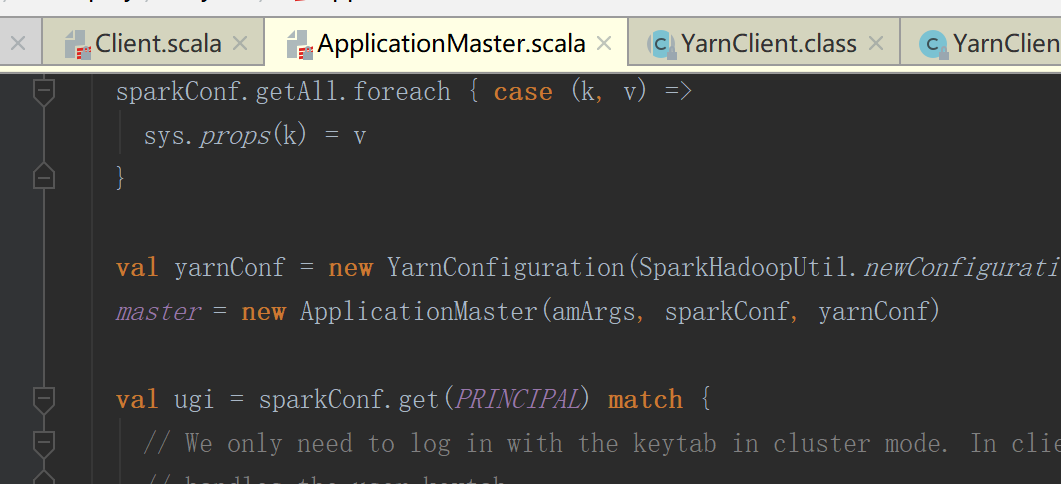Viewport: 1061px width, 484px height.
Task: Click the 'master' variable in the code
Action: [x=158, y=312]
